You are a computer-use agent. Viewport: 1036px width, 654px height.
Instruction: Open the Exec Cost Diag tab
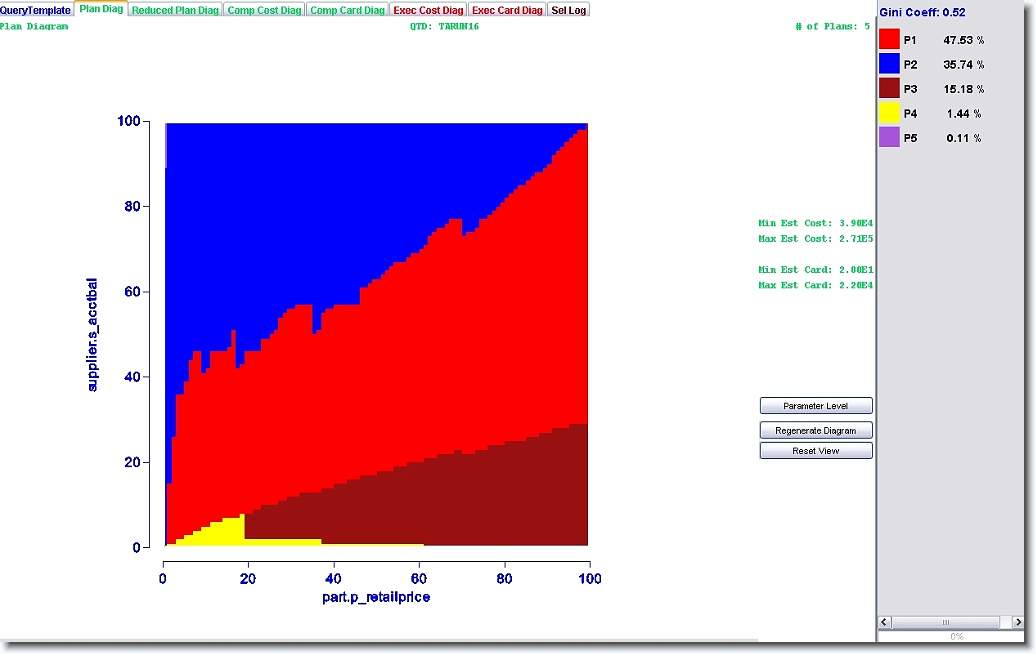tap(428, 10)
